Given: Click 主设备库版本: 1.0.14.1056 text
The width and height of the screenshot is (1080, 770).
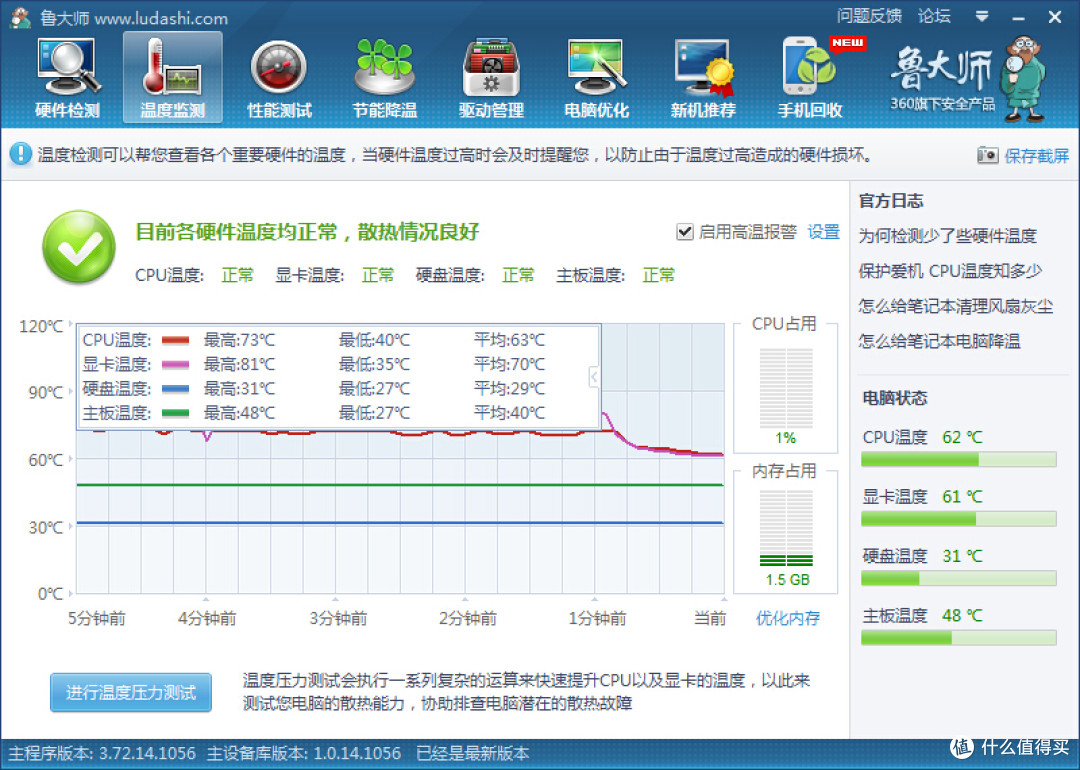Looking at the screenshot, I should [x=304, y=753].
